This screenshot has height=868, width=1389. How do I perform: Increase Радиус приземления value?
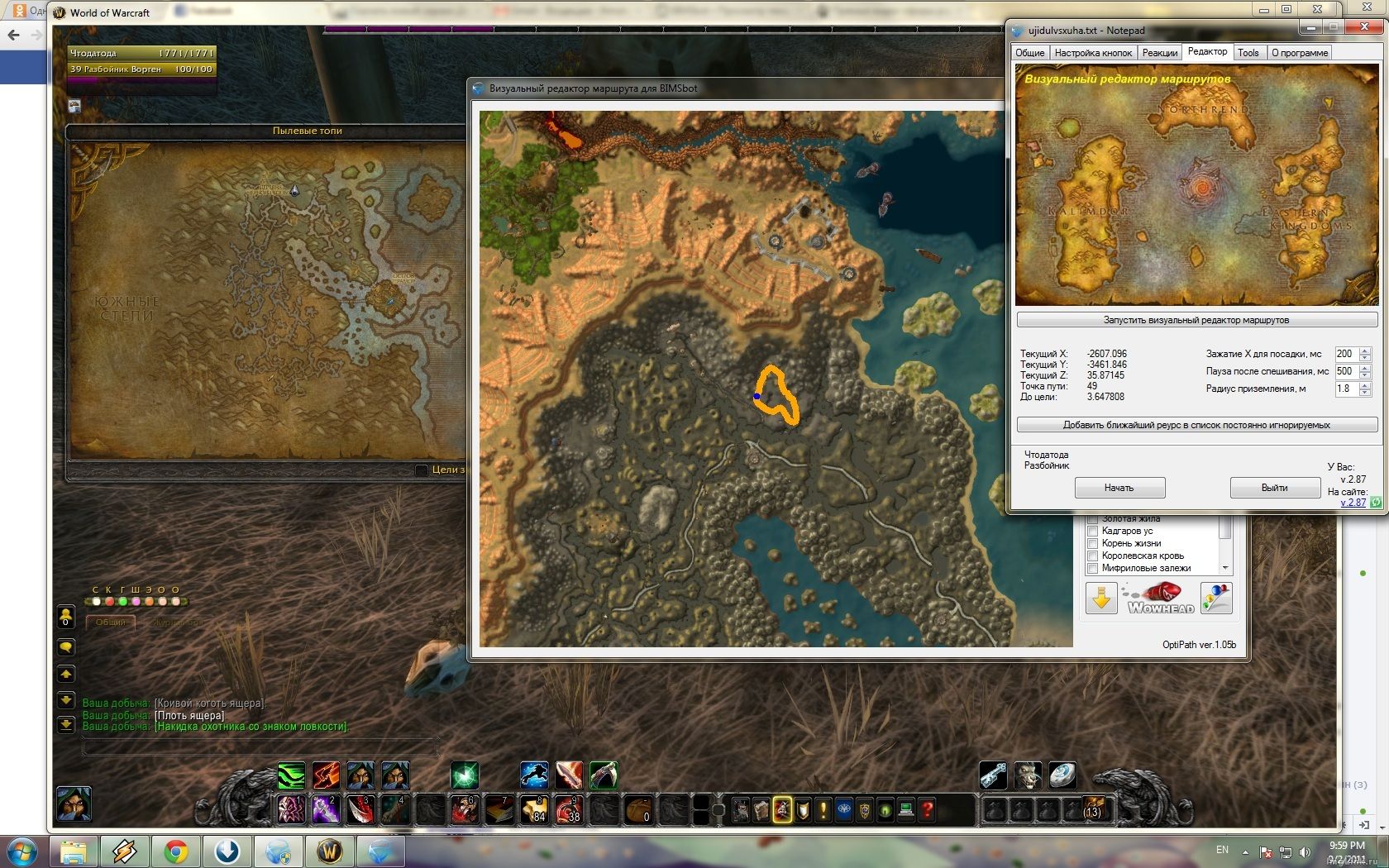1365,385
